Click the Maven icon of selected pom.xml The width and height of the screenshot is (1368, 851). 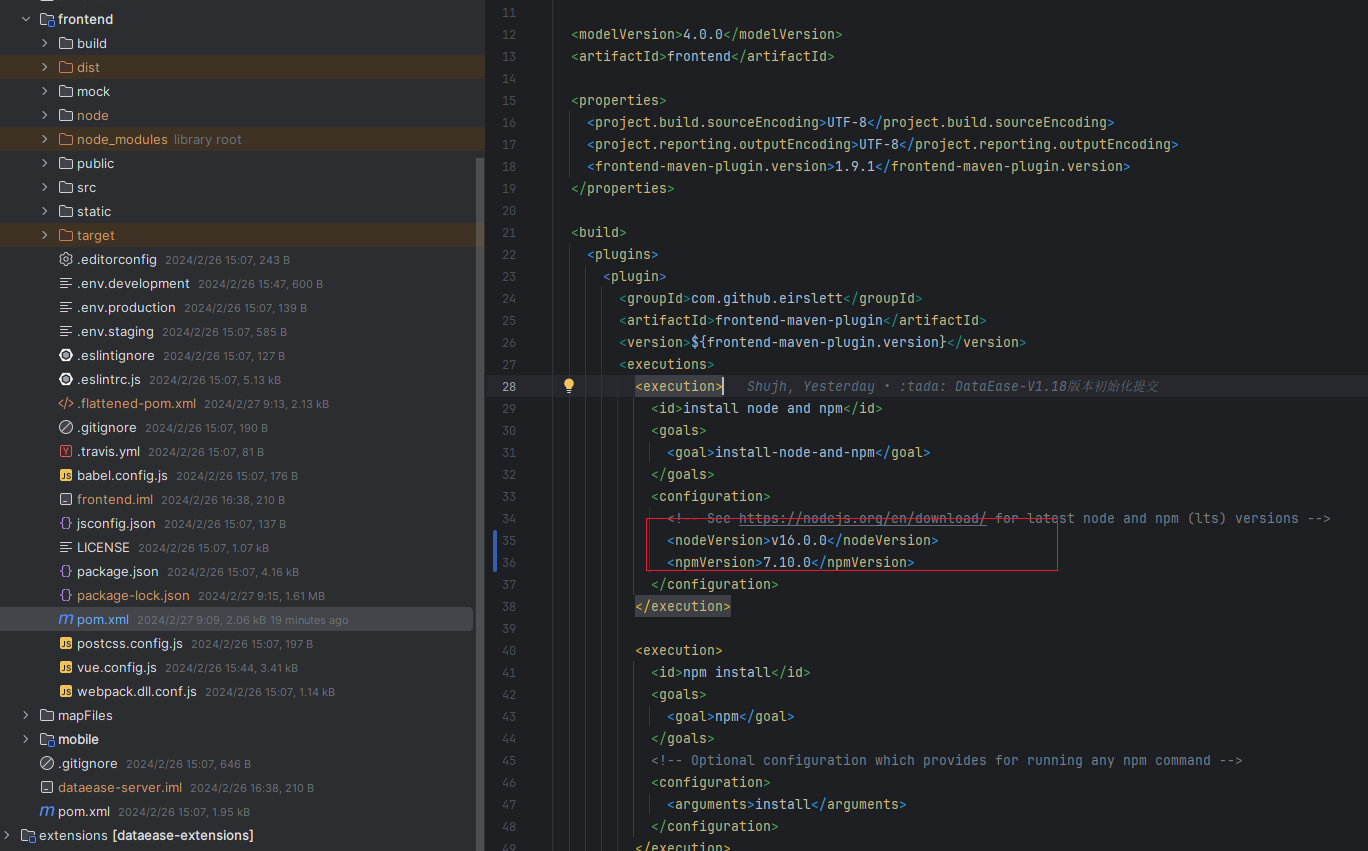click(x=66, y=619)
